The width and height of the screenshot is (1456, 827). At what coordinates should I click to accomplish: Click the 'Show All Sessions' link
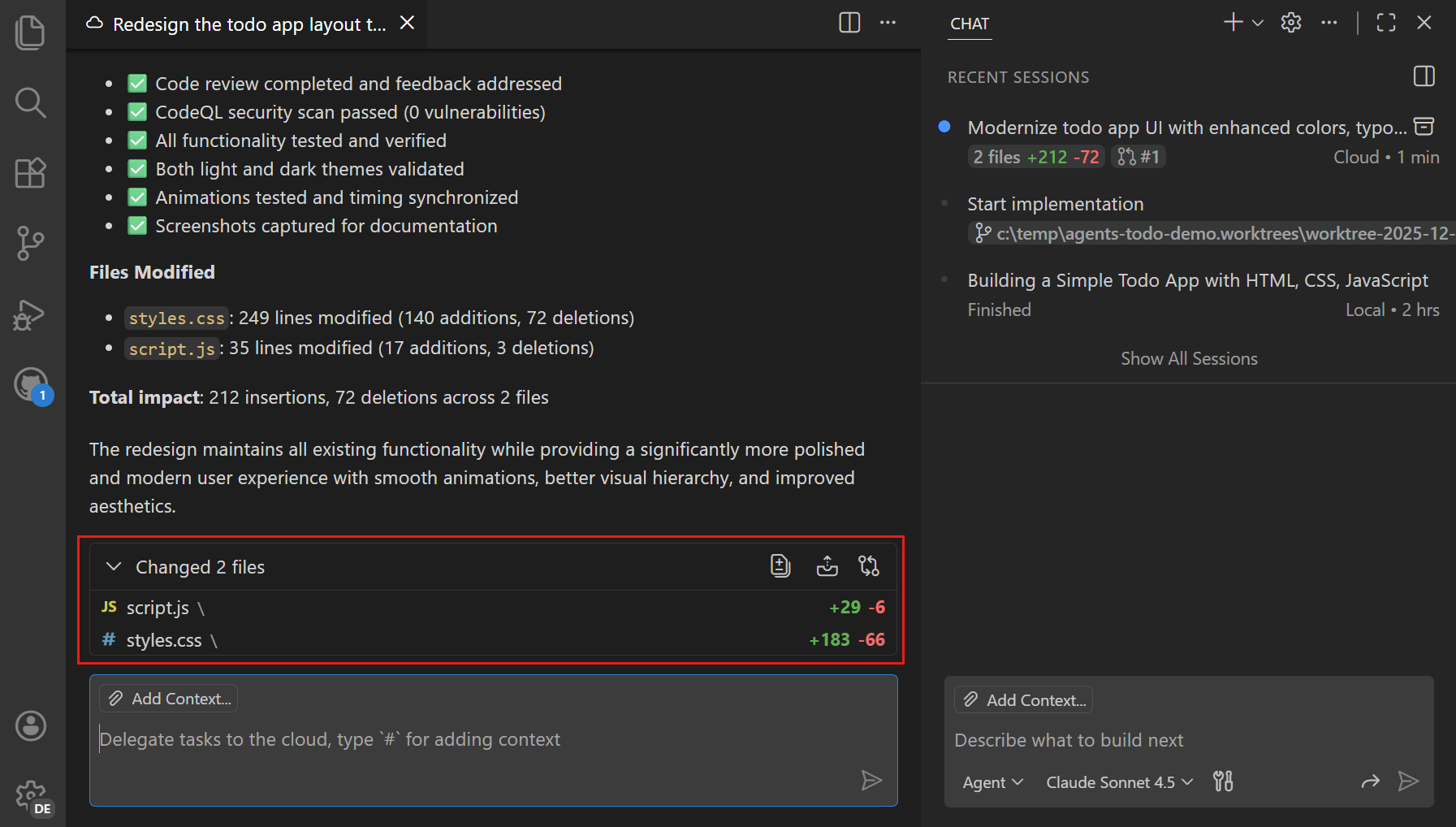tap(1189, 357)
